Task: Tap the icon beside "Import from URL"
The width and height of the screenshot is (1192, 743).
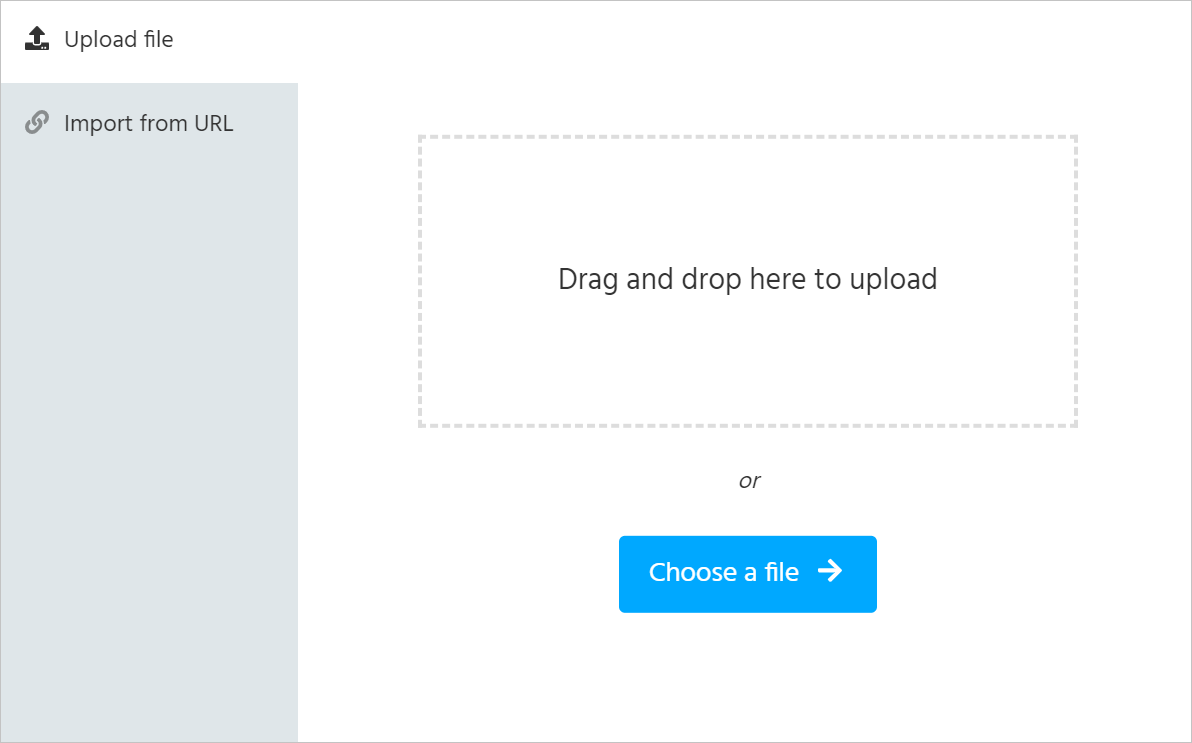Action: pyautogui.click(x=37, y=123)
